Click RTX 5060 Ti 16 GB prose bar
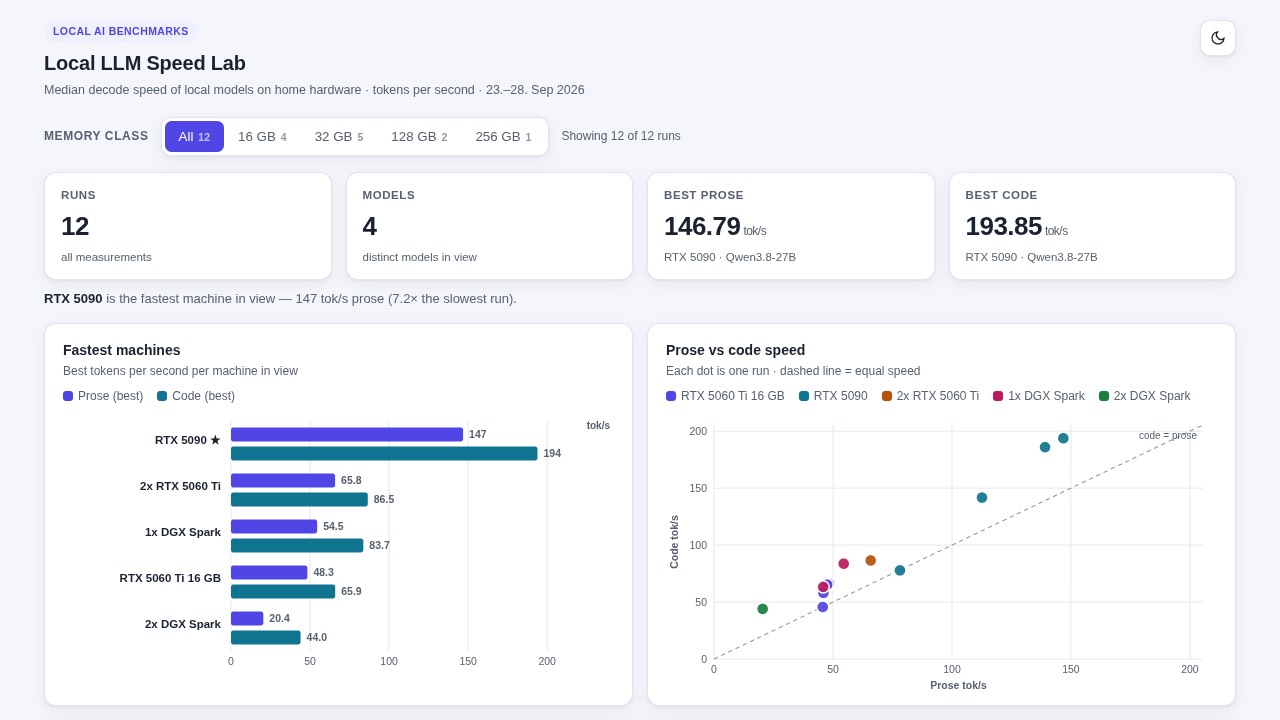This screenshot has height=720, width=1280. (x=269, y=572)
